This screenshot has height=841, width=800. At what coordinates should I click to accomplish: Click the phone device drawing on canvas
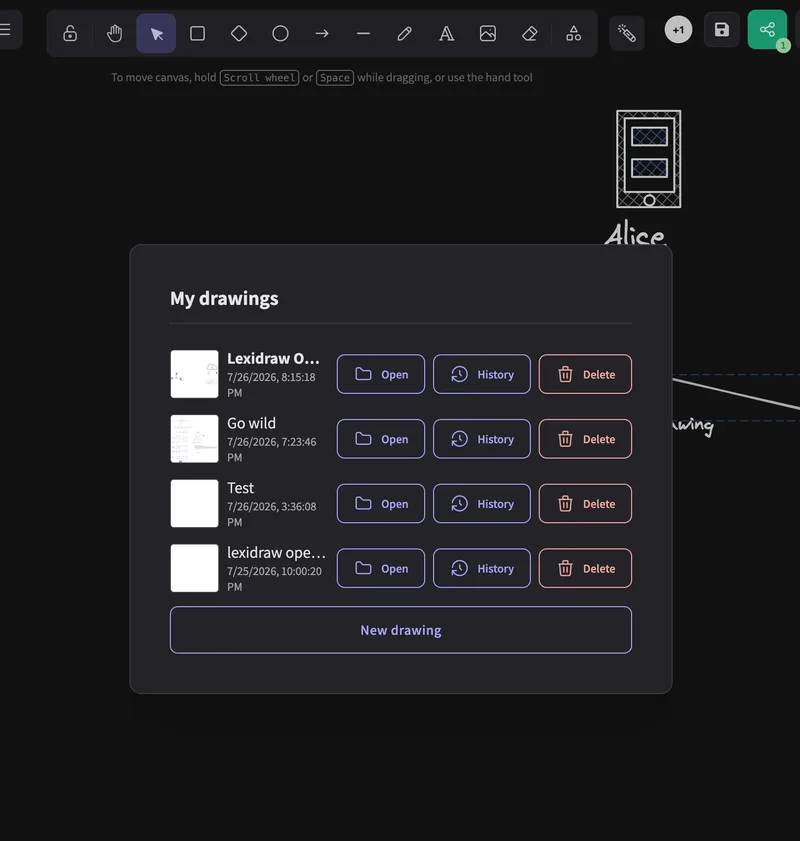648,159
